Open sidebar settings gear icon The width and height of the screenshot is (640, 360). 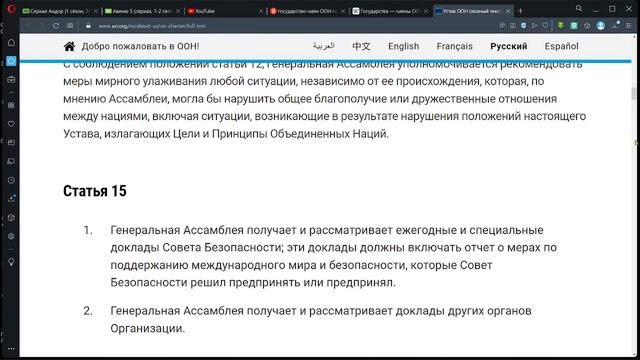click(x=11, y=236)
